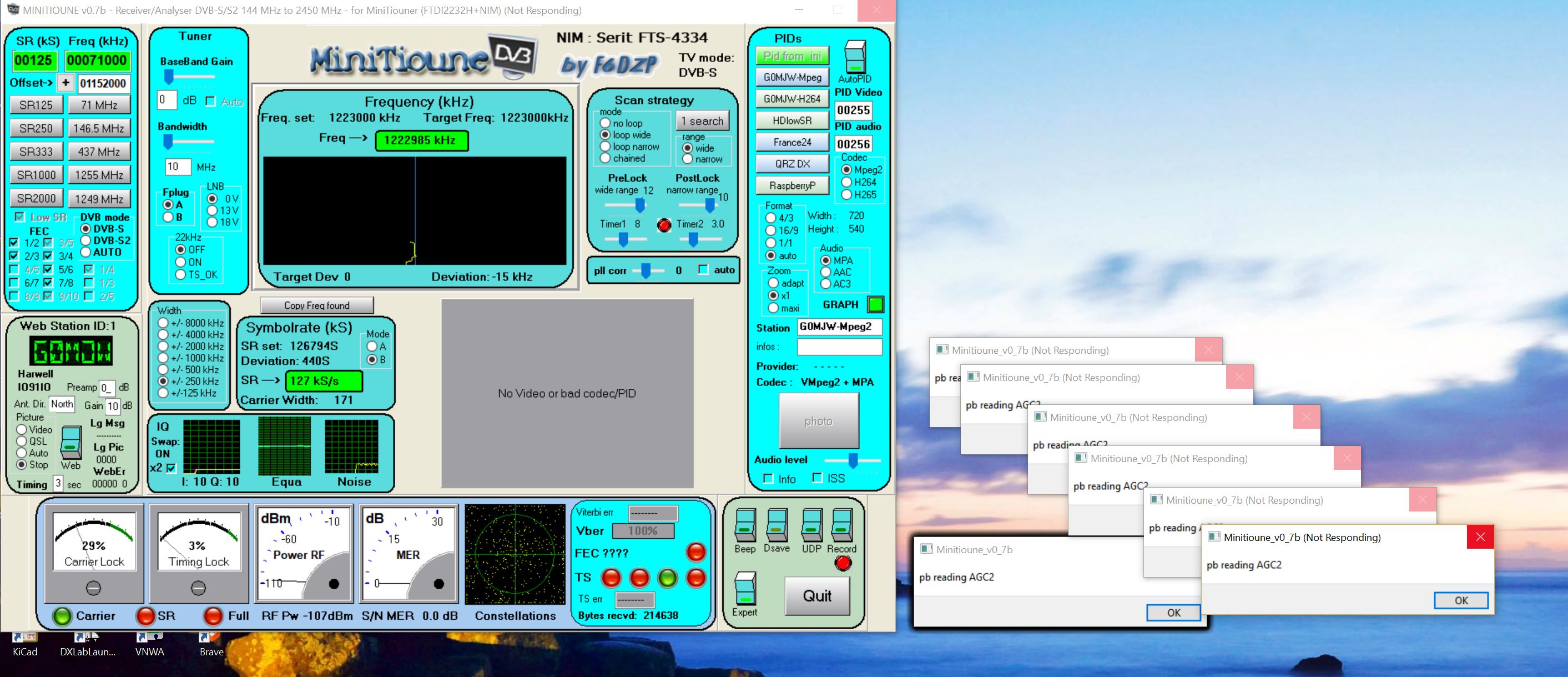Image resolution: width=1568 pixels, height=677 pixels.
Task: Adjust the Audio level slider
Action: click(x=853, y=460)
